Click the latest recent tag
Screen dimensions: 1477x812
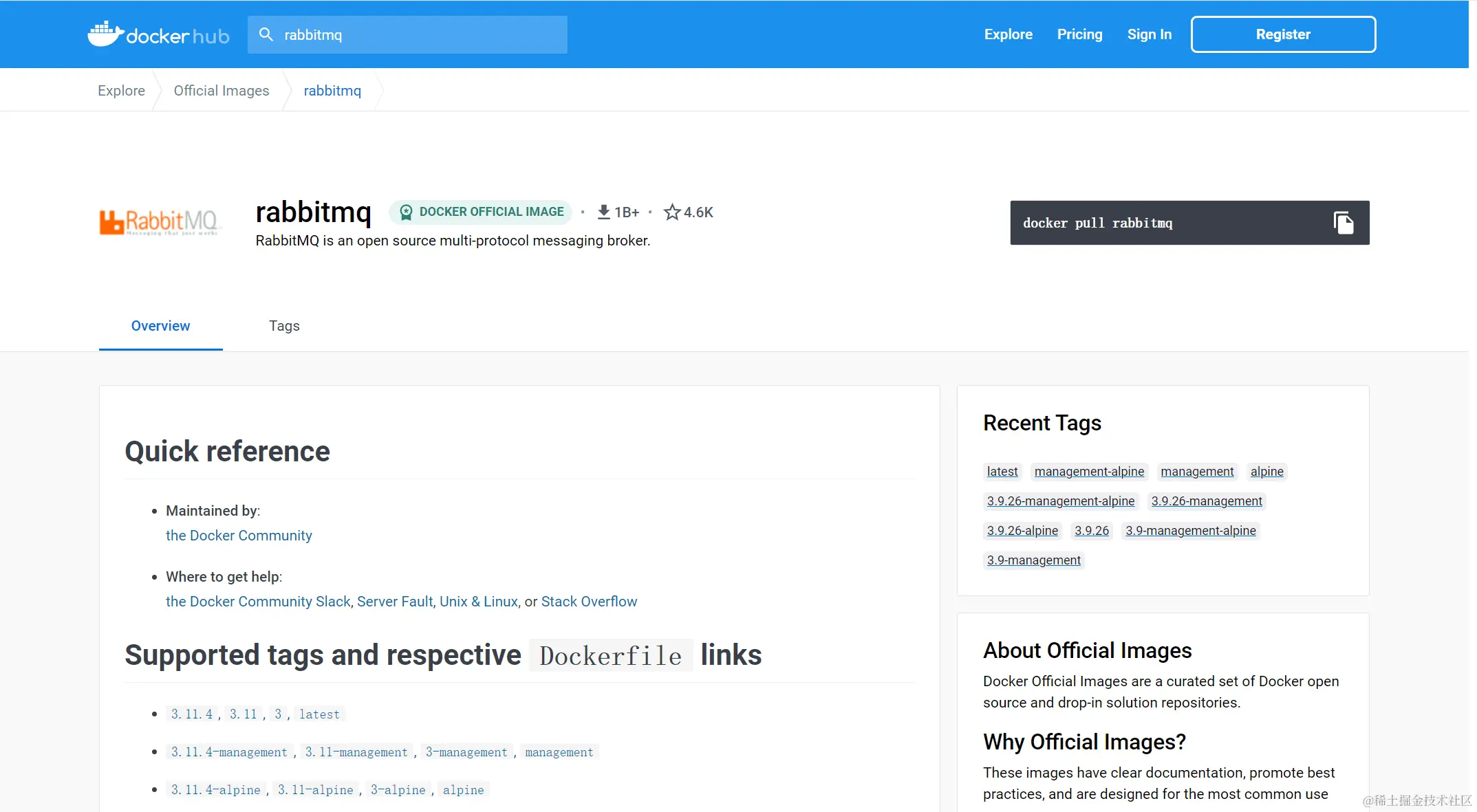[x=1002, y=472]
